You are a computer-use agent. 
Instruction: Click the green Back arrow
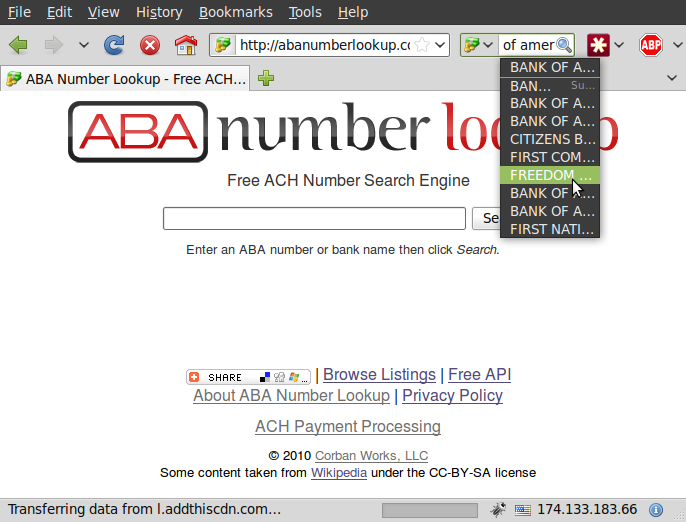pos(18,45)
